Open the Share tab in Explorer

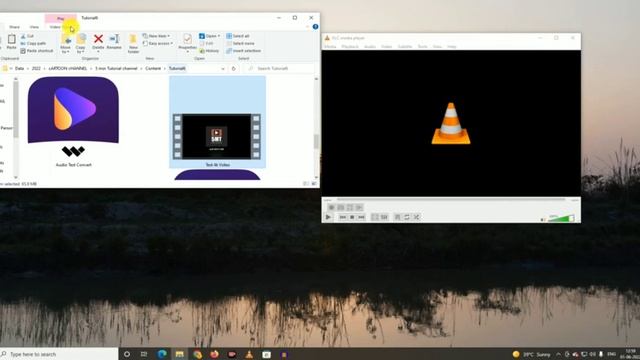14,27
